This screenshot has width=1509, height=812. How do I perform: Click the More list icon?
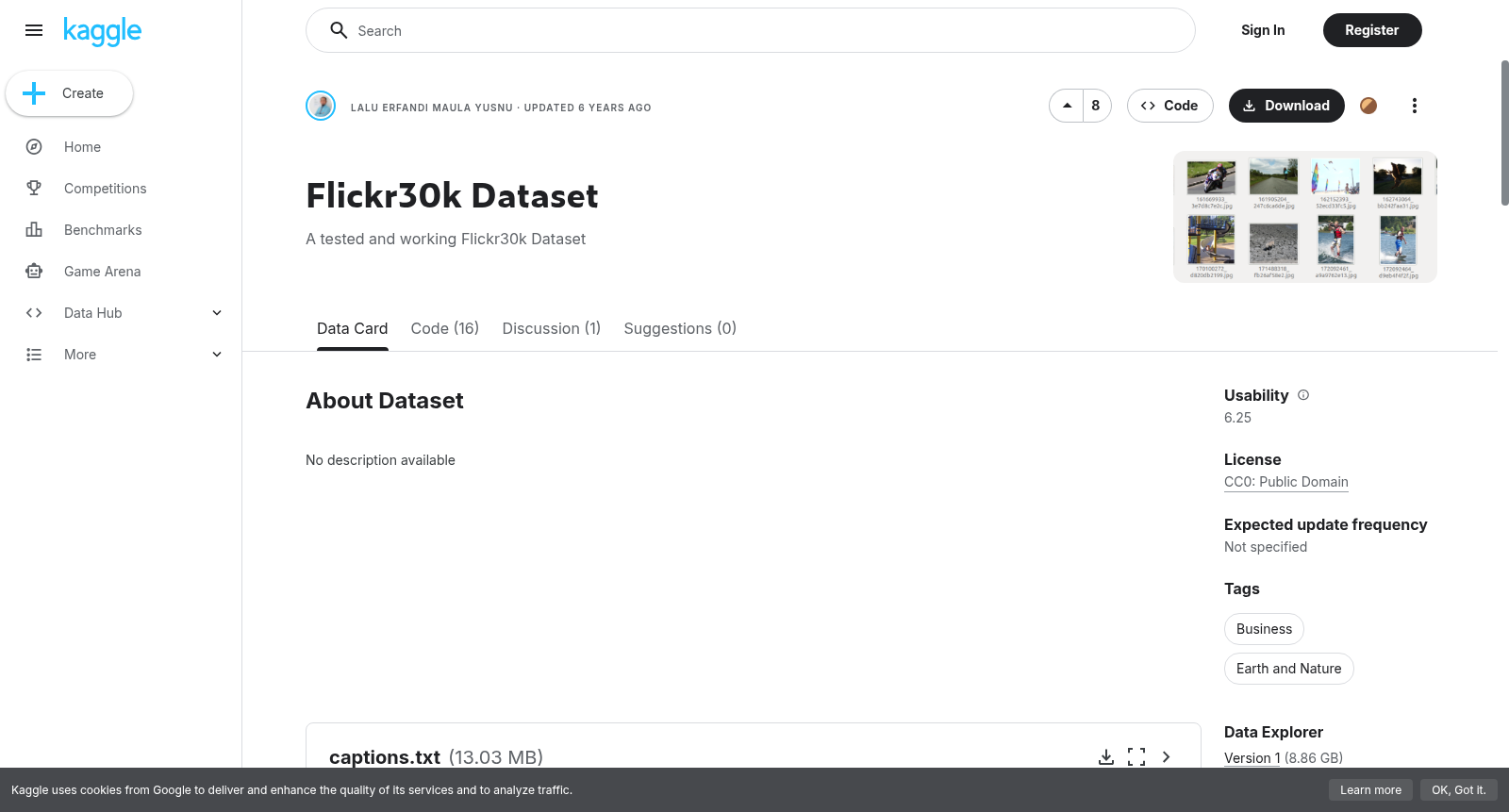pyautogui.click(x=34, y=355)
